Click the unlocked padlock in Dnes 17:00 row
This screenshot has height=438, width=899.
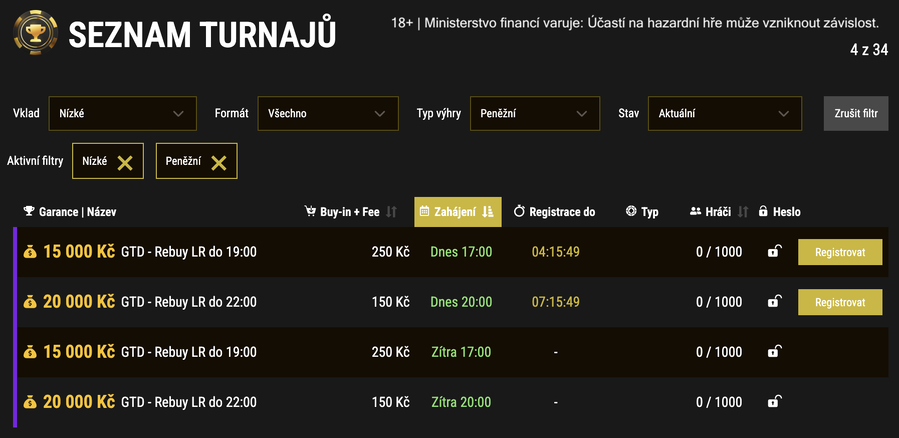coord(775,252)
